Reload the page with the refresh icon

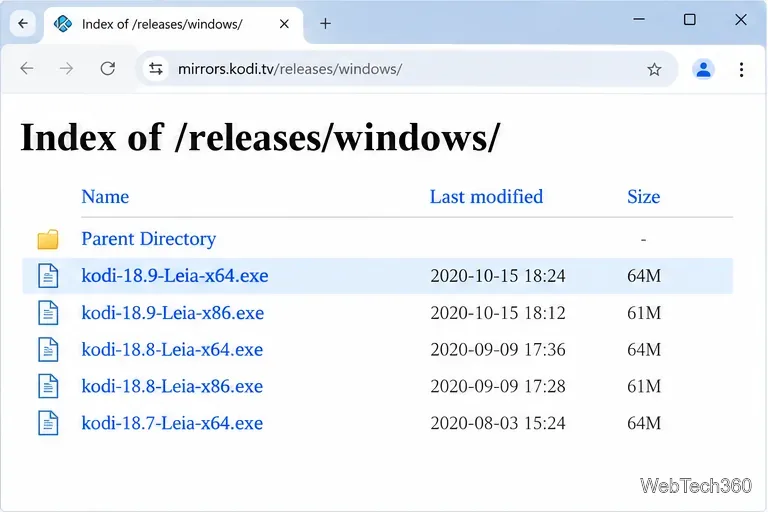pos(108,69)
